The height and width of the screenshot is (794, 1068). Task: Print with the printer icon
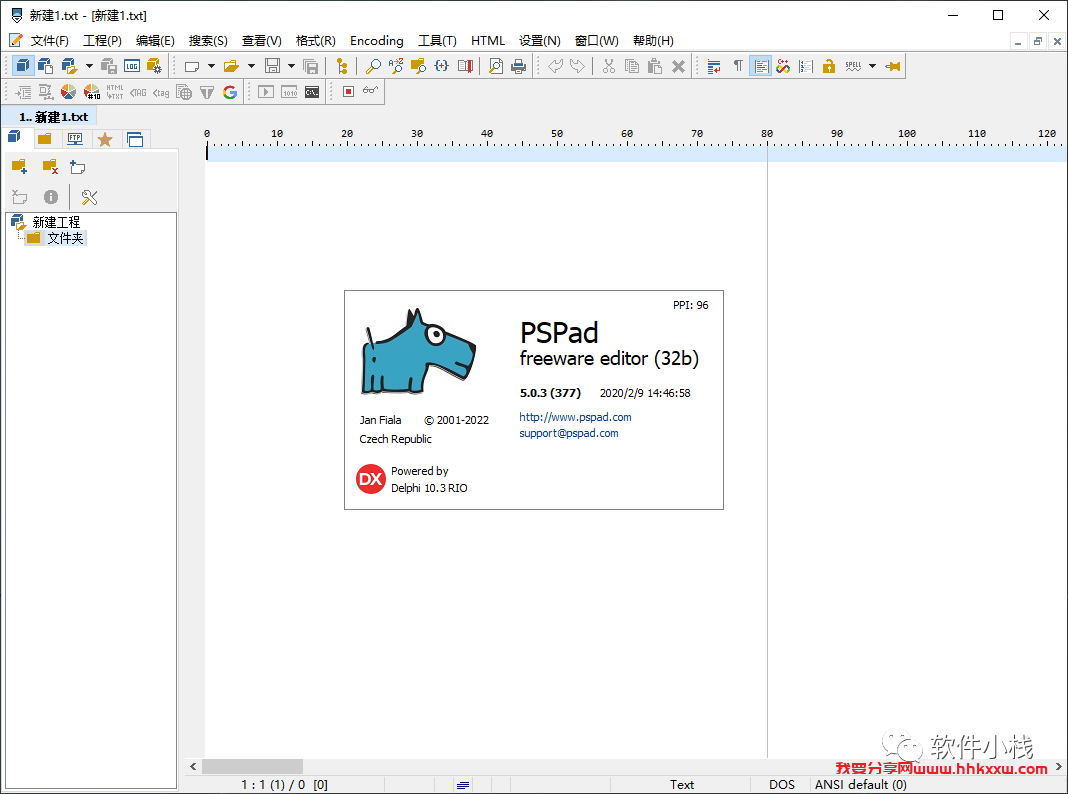pos(519,66)
